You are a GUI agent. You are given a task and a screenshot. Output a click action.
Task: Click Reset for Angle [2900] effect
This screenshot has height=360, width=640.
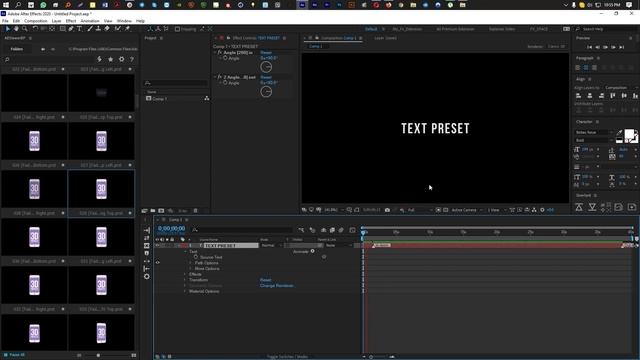pos(266,53)
